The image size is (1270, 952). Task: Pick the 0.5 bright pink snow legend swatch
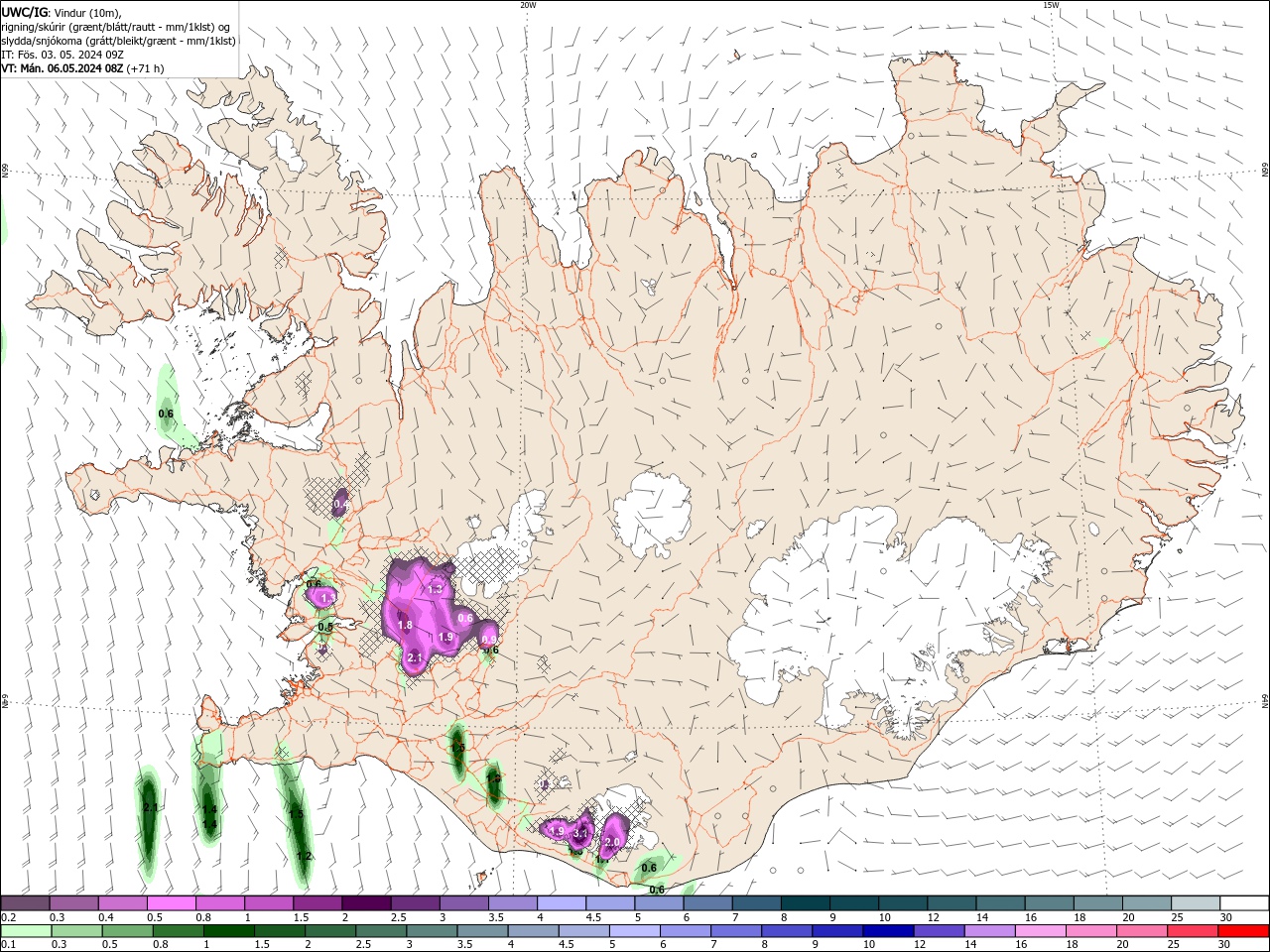(x=171, y=903)
